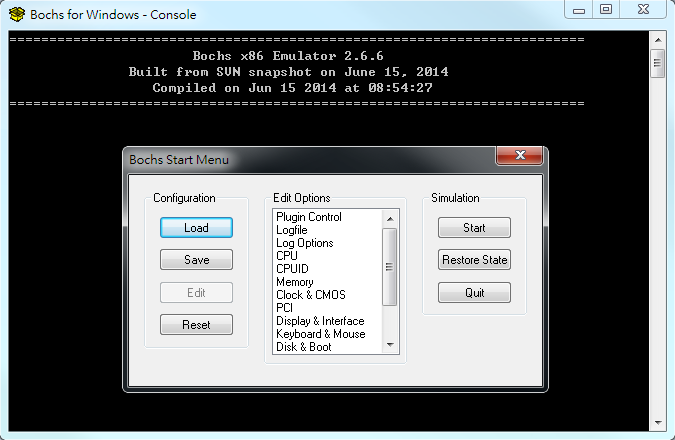Click the Restore State button
The width and height of the screenshot is (675, 440).
pyautogui.click(x=474, y=260)
